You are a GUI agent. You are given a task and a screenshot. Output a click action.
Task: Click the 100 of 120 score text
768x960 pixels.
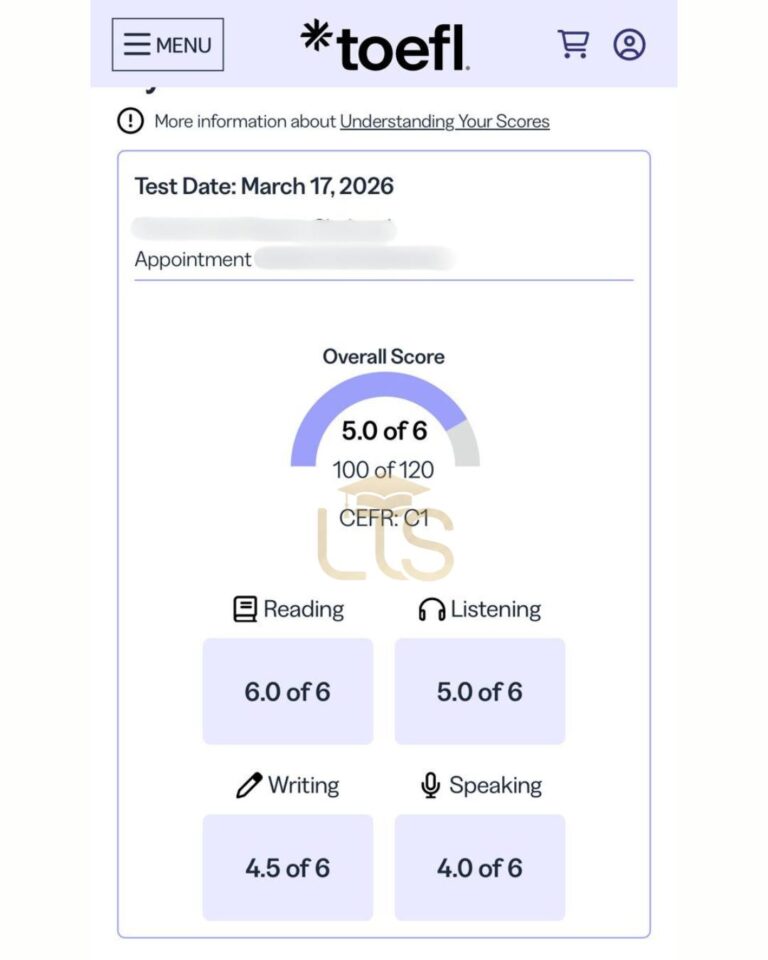pyautogui.click(x=384, y=469)
